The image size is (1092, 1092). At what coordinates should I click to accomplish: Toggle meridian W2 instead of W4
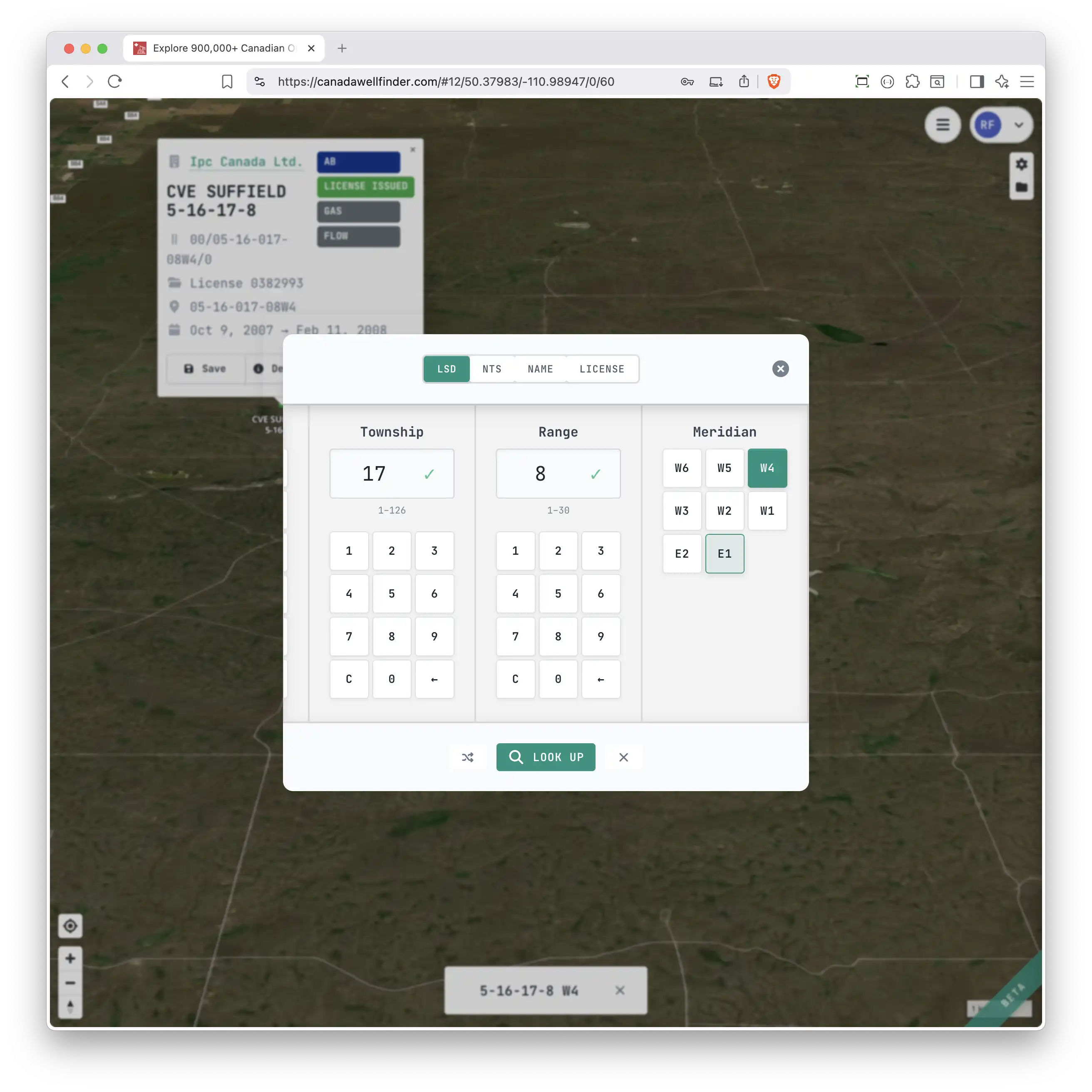tap(725, 510)
